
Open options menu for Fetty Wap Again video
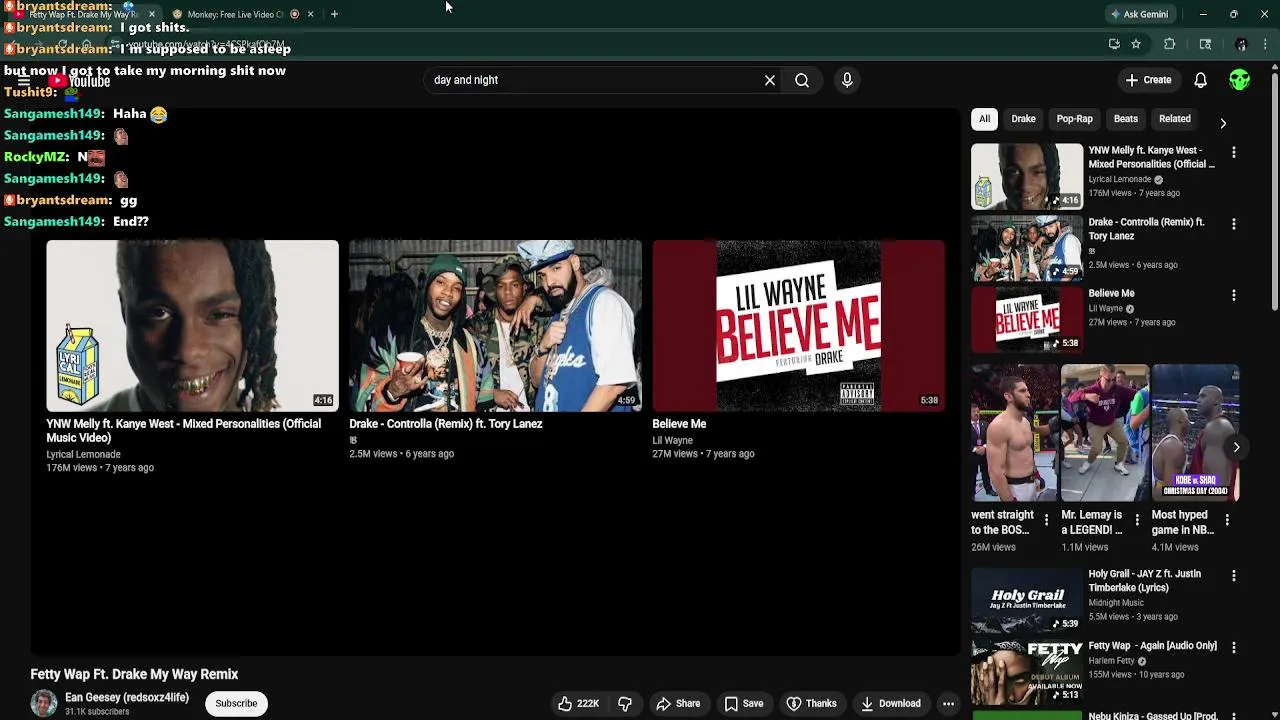[1234, 648]
